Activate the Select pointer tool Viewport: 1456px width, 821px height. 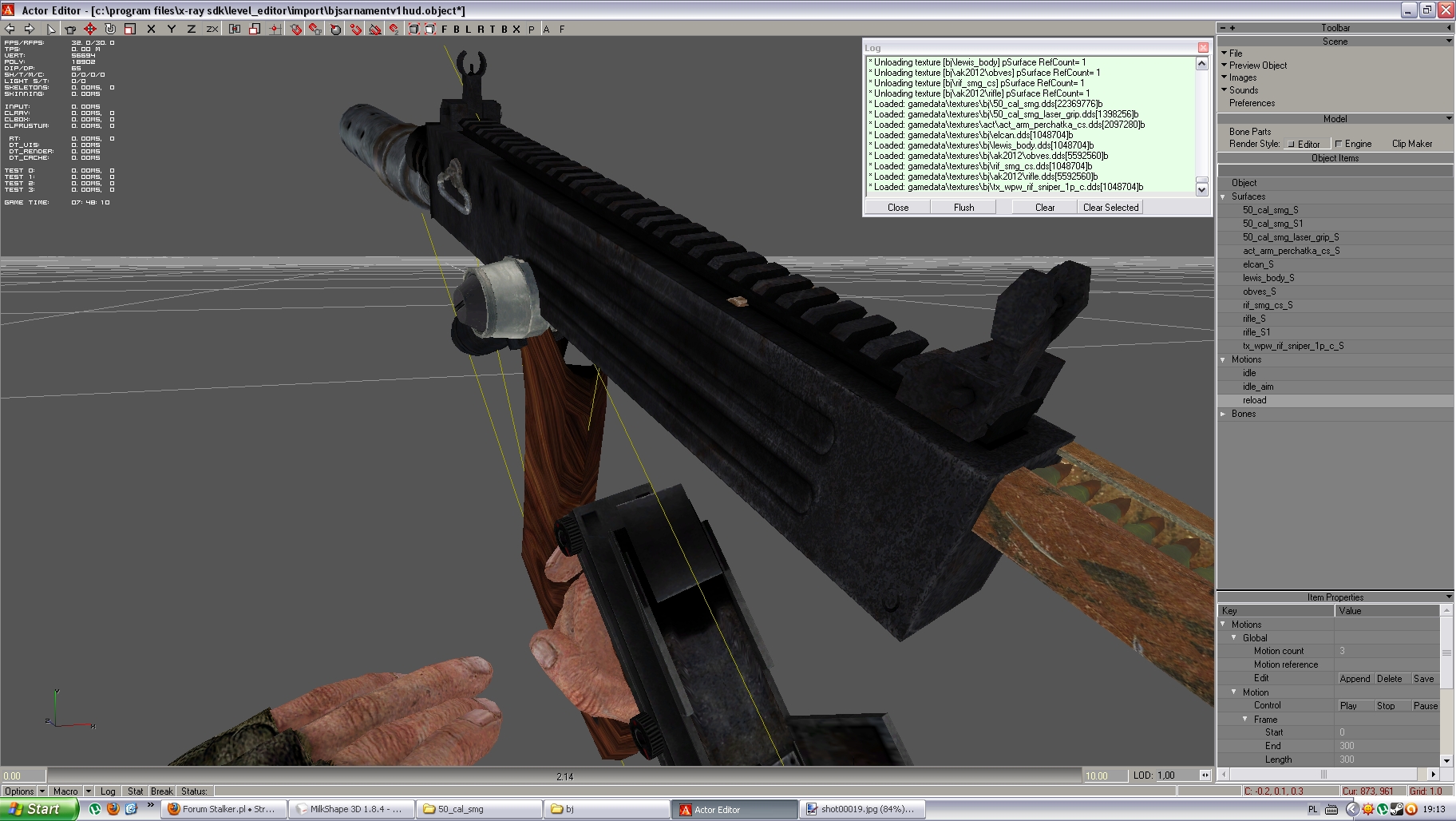pos(50,29)
